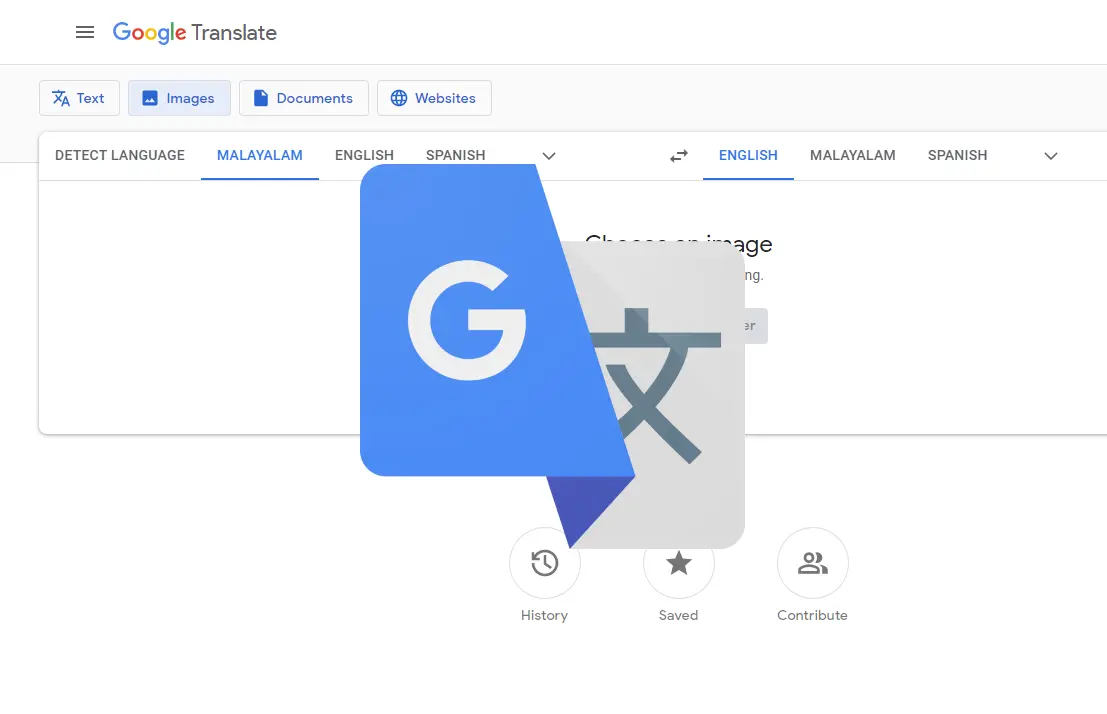Select the Text translation icon
The image size is (1107, 714).
coord(61,97)
